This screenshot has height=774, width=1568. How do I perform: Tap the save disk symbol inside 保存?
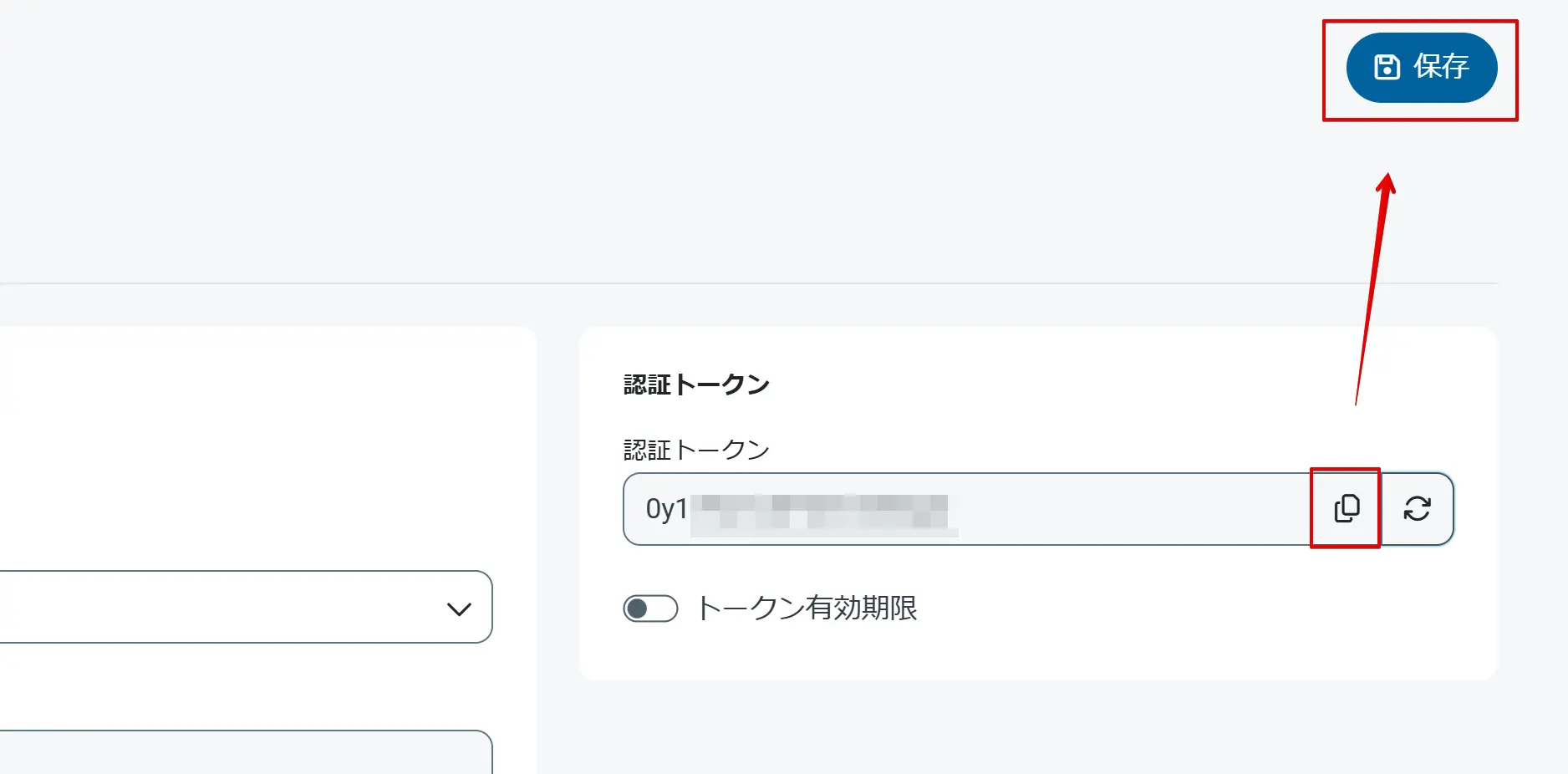pos(1387,68)
